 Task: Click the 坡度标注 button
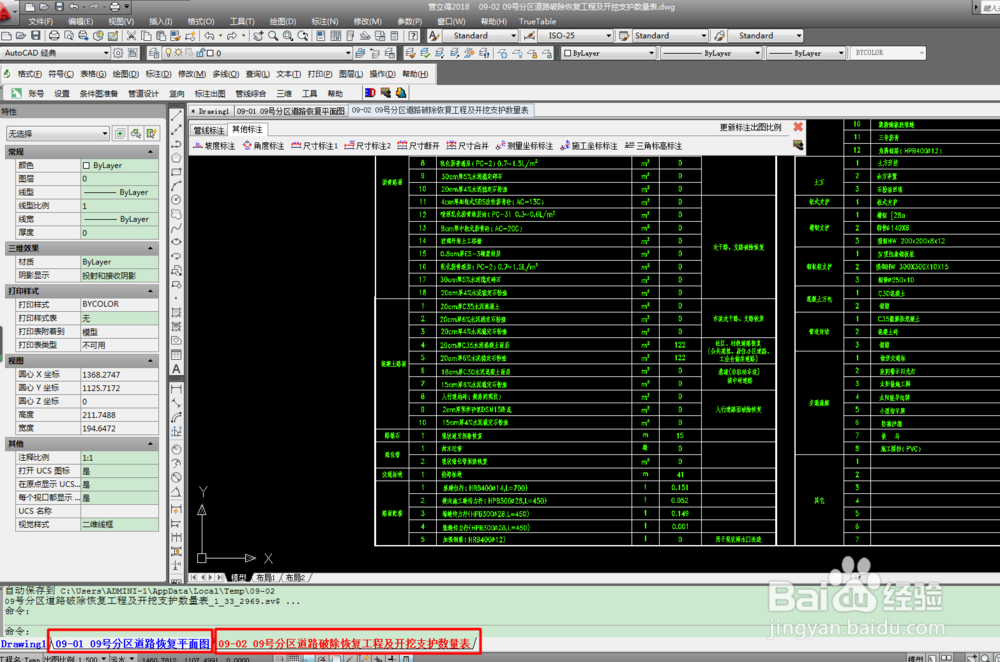pyautogui.click(x=214, y=146)
